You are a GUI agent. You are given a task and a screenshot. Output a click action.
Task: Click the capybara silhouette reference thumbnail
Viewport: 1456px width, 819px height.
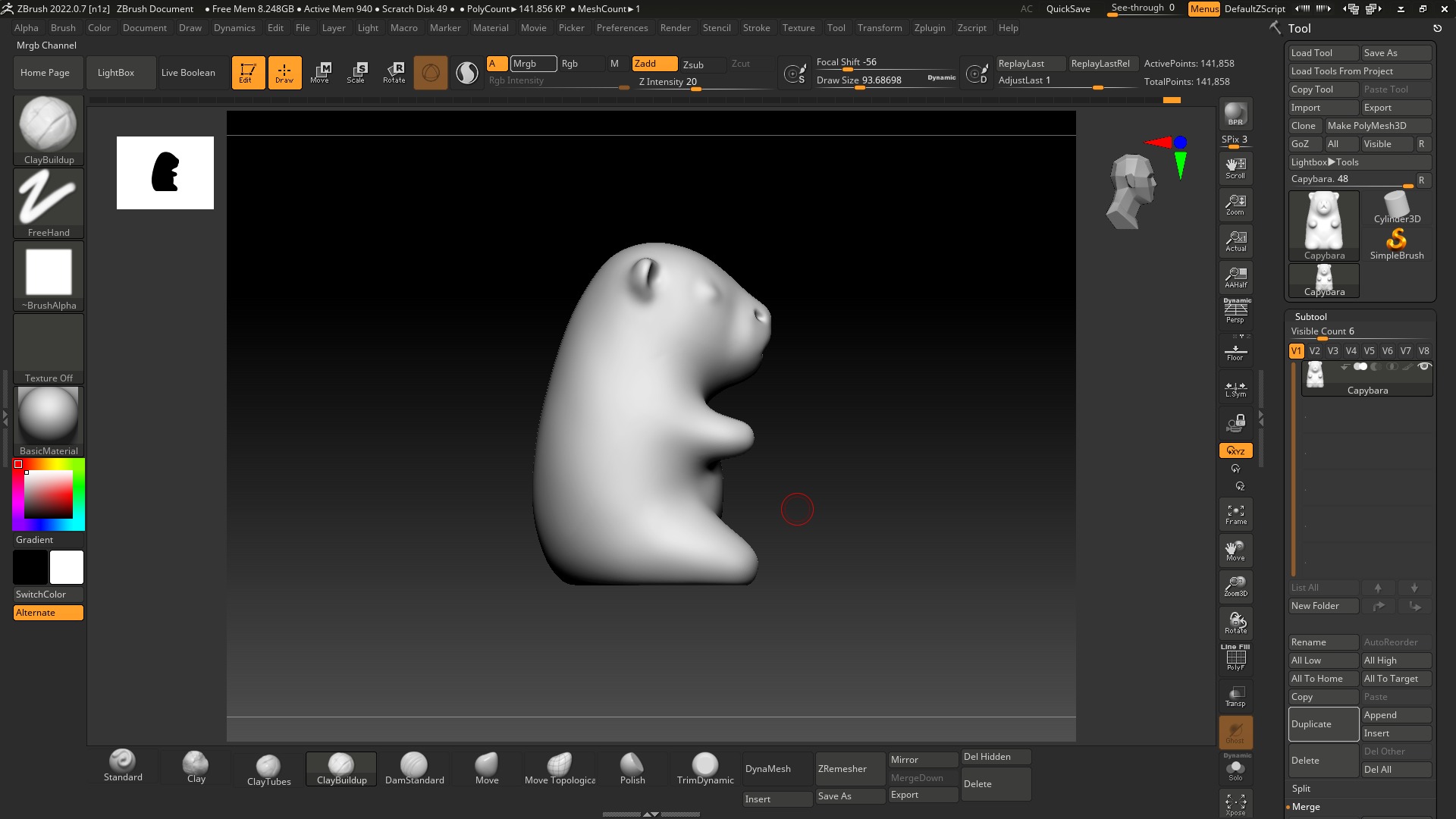click(165, 173)
